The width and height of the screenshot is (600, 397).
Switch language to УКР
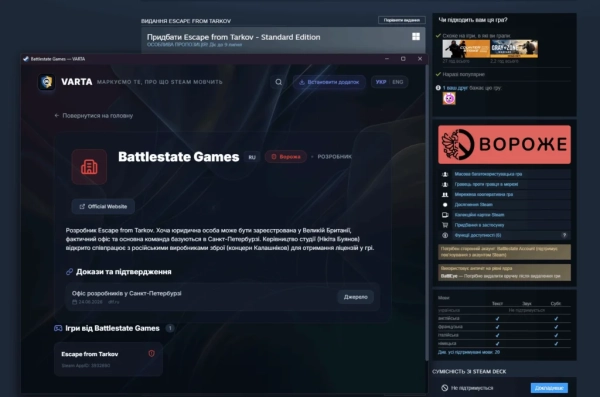tap(381, 82)
